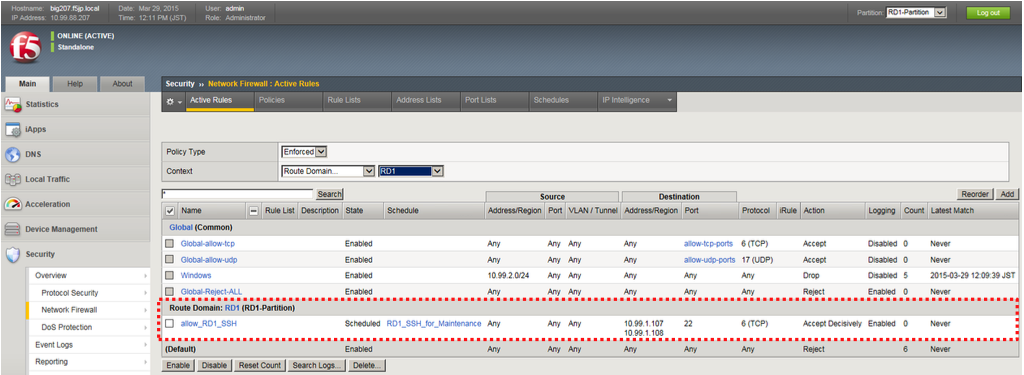
Task: Click the Reset Count button
Action: tap(259, 365)
